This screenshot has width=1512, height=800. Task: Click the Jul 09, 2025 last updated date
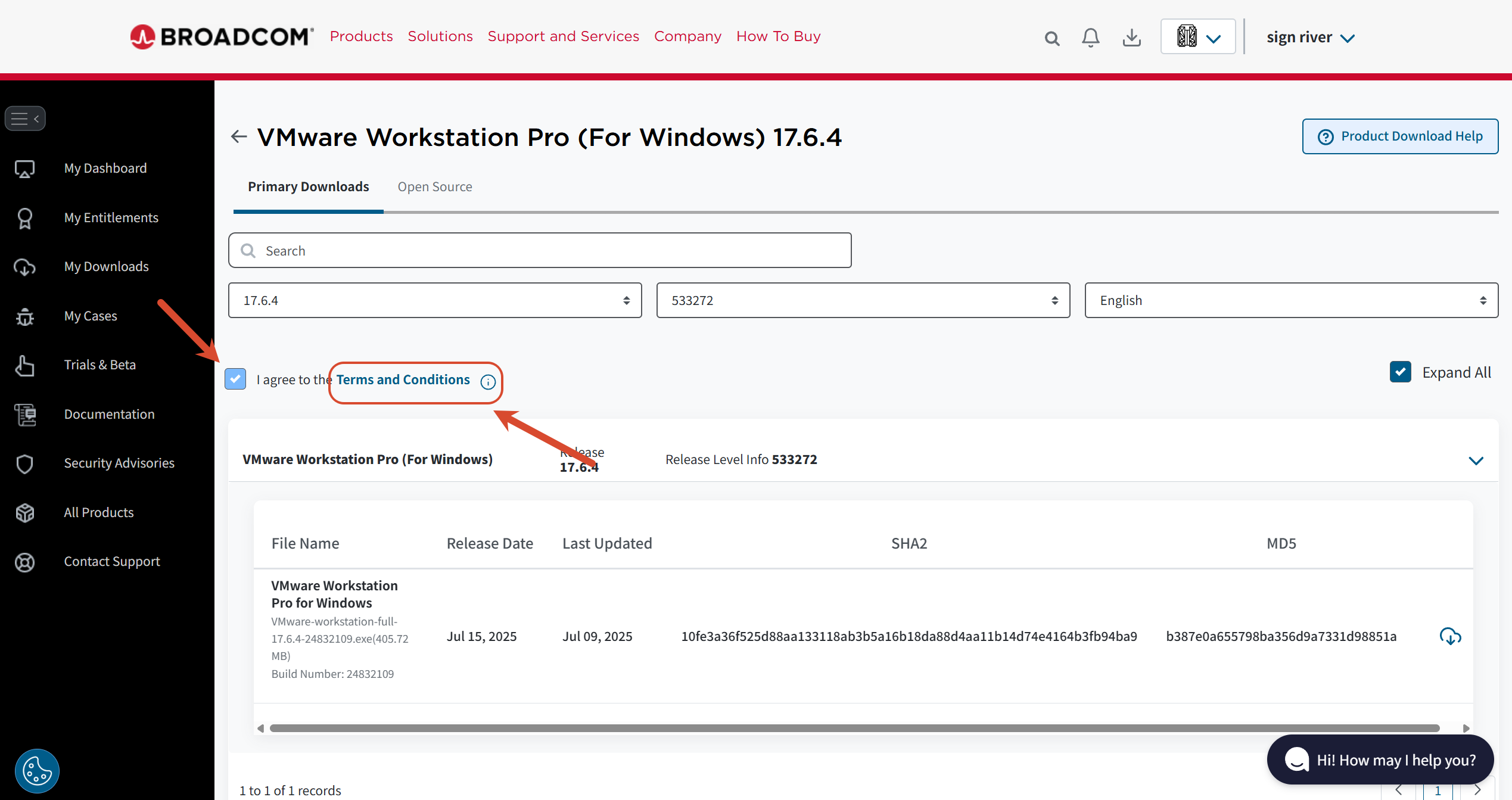(x=598, y=637)
